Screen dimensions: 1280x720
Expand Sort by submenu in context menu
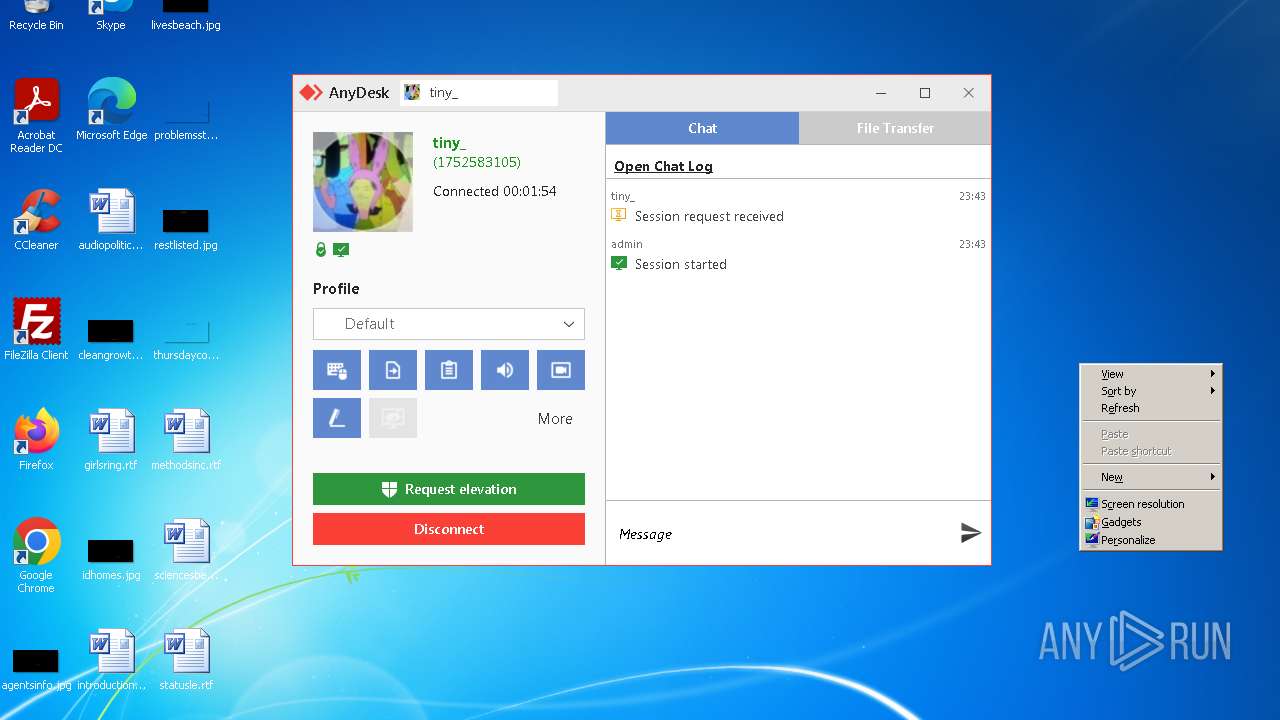click(x=1151, y=391)
